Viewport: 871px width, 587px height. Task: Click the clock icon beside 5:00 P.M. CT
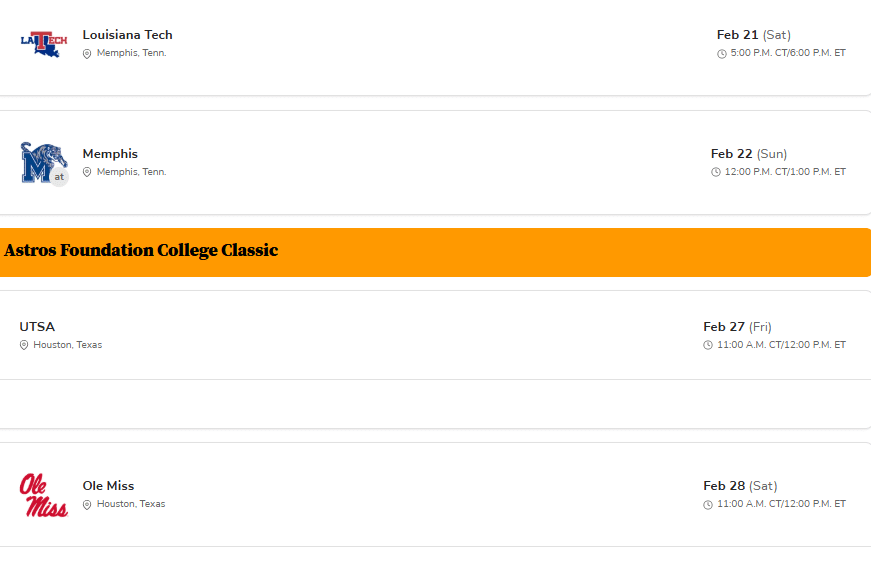[722, 54]
